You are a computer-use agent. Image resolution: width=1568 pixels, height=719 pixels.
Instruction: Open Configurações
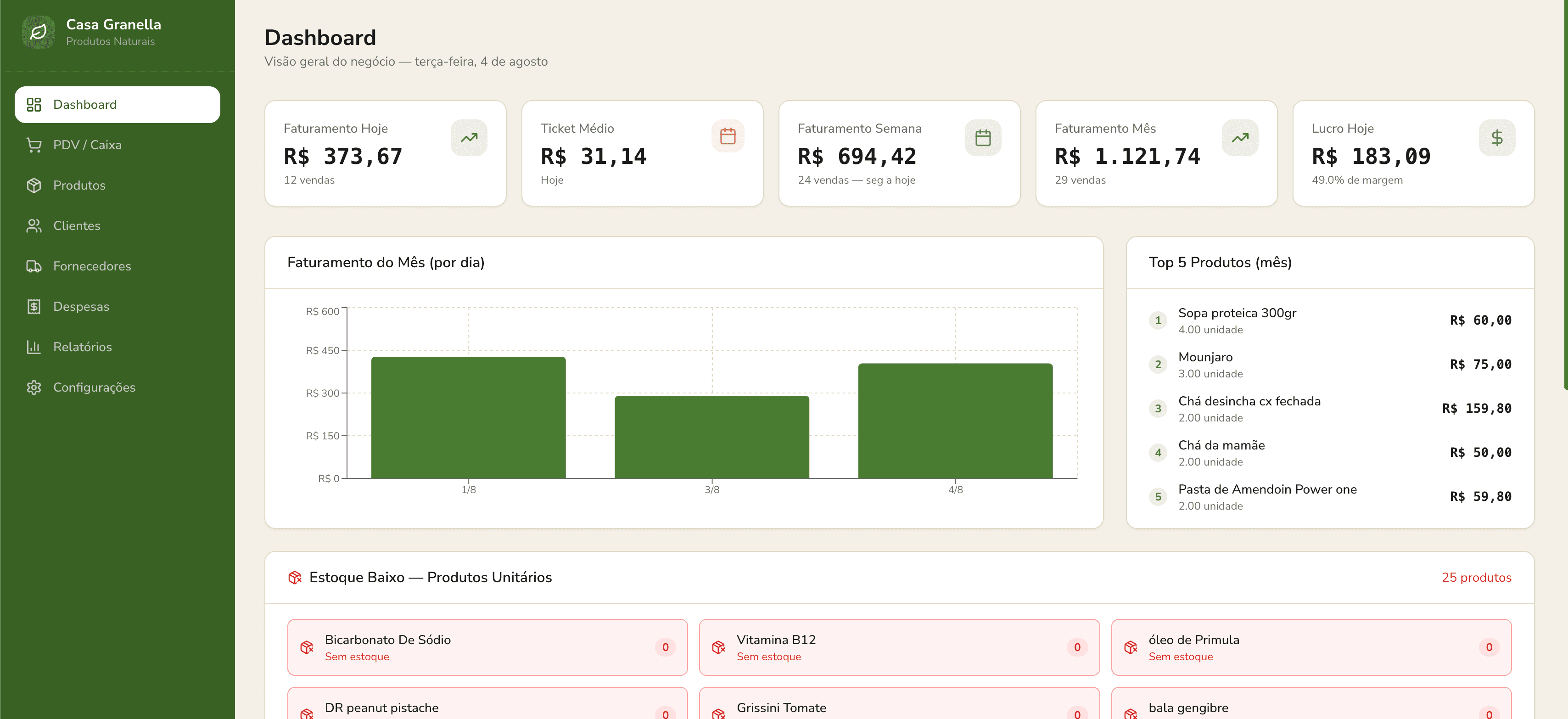coord(118,387)
